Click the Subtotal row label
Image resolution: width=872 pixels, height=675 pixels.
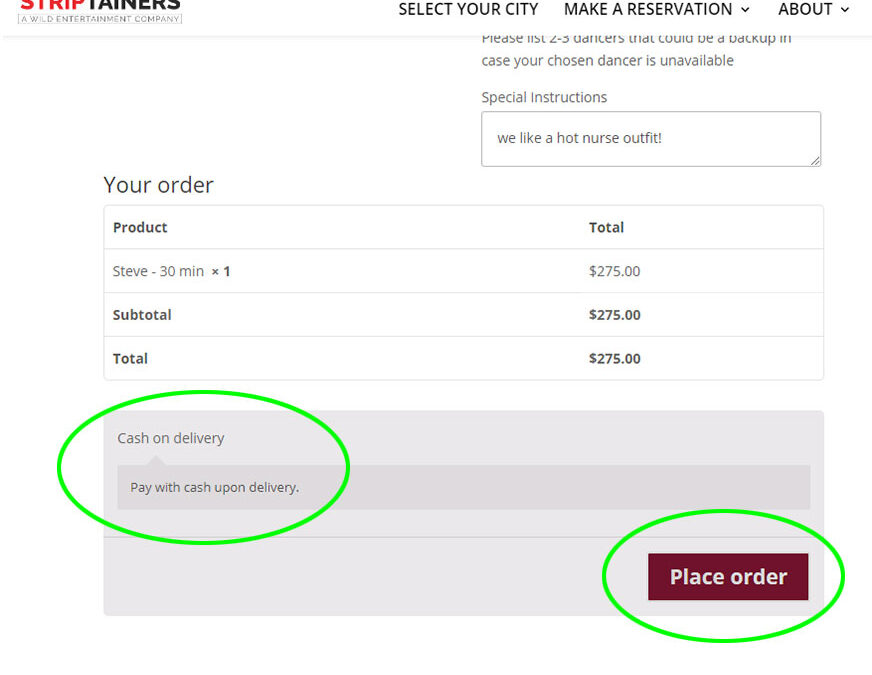click(142, 315)
